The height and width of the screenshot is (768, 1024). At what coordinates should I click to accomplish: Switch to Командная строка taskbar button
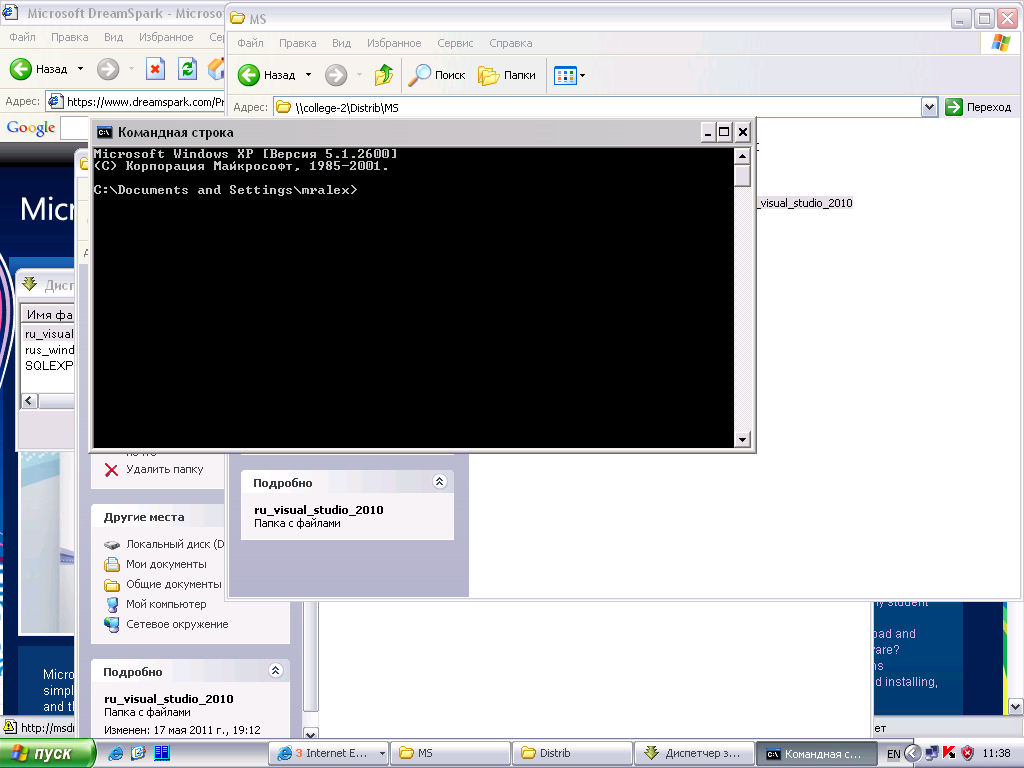[x=815, y=754]
